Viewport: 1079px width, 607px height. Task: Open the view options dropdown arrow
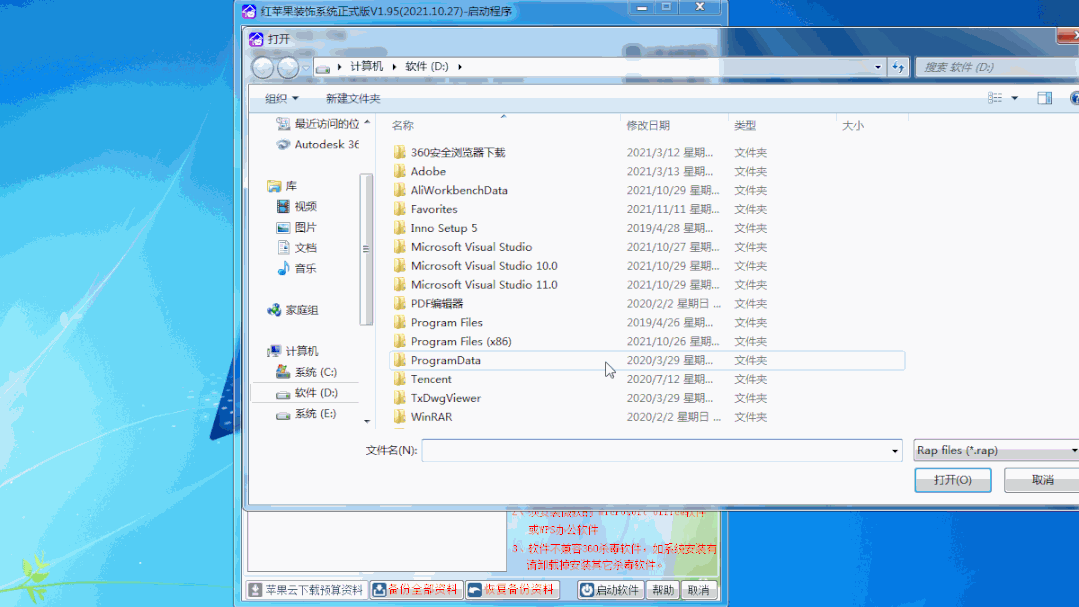[x=1014, y=98]
